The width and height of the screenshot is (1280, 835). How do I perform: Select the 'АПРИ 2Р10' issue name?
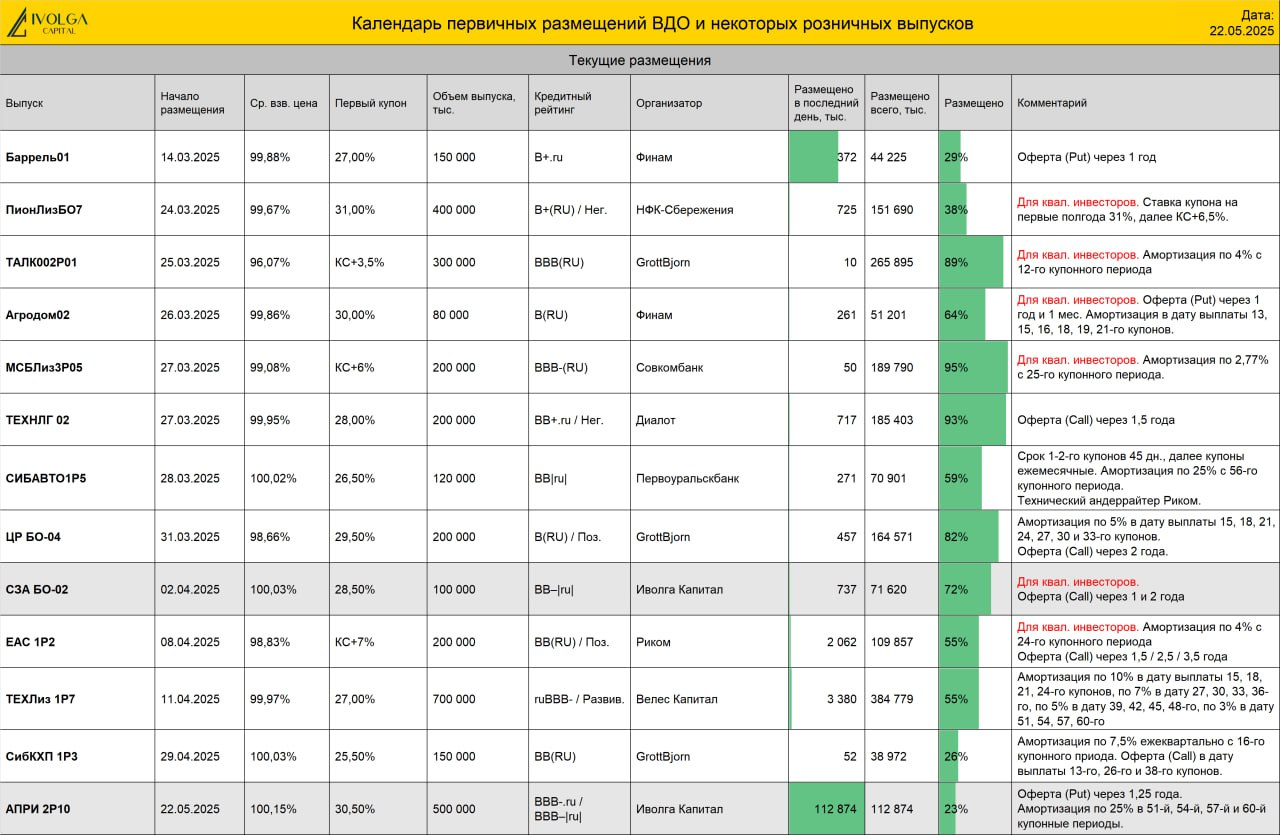tap(36, 808)
